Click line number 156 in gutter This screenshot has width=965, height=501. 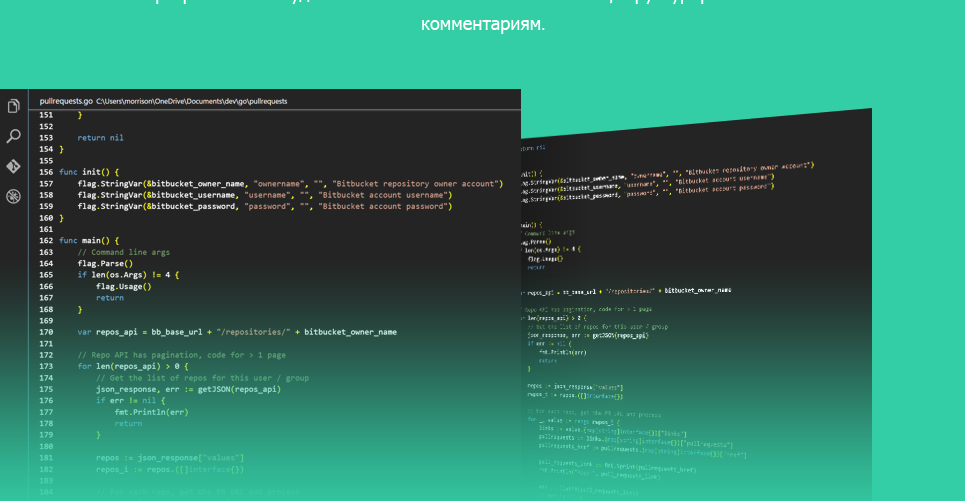point(46,172)
